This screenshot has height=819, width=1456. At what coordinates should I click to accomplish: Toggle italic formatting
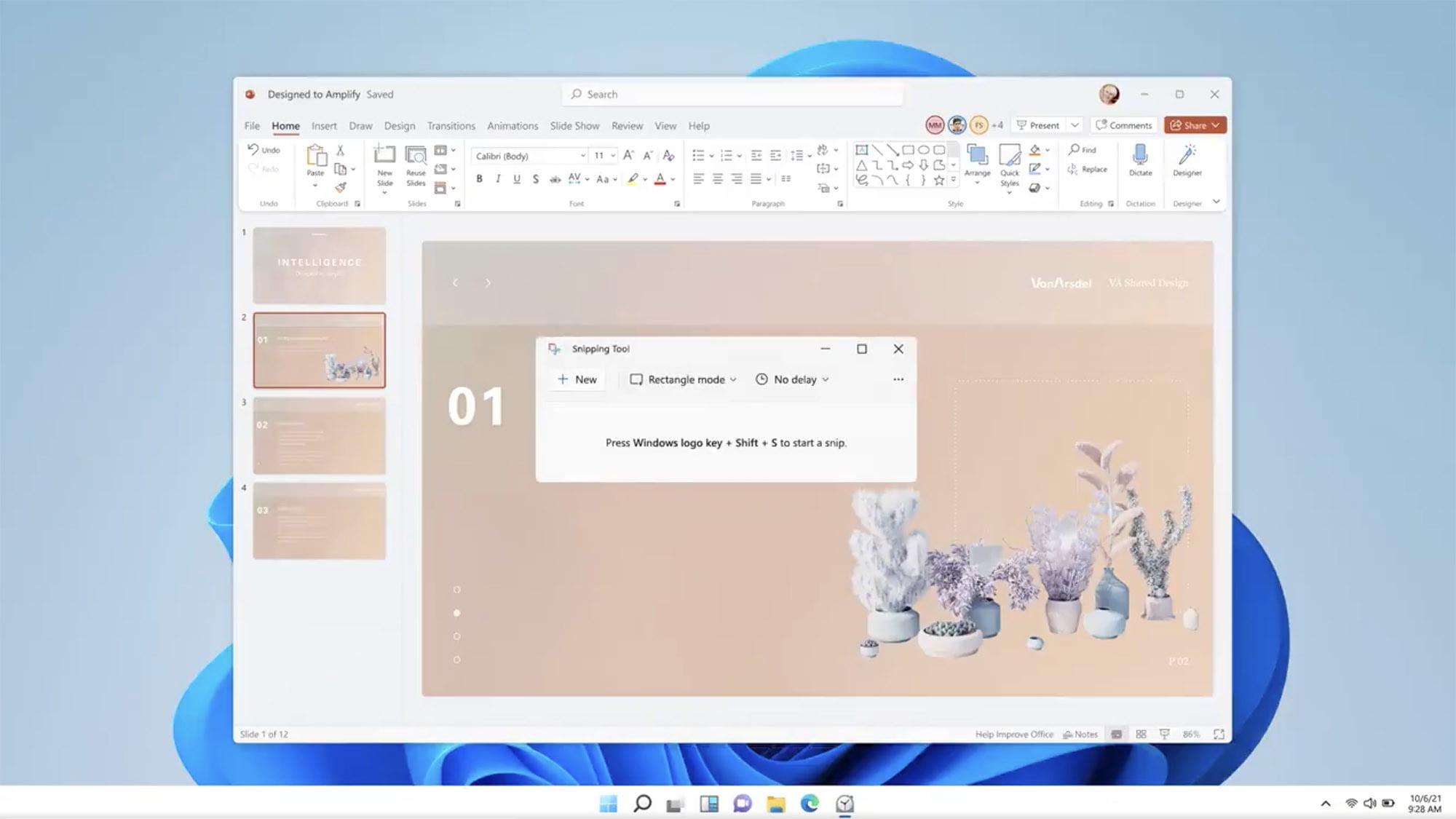[498, 179]
